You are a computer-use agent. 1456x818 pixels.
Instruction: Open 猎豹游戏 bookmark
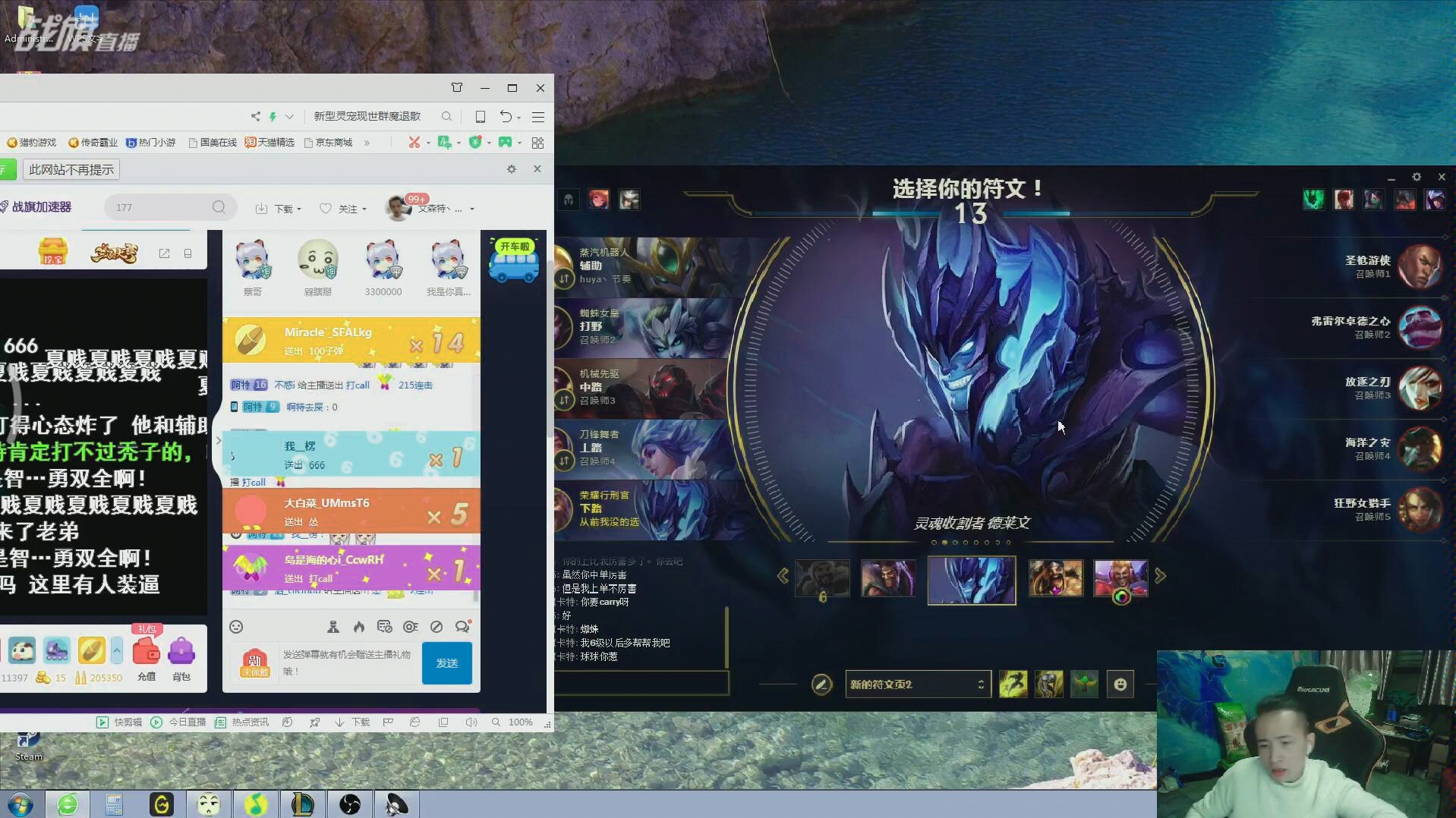click(32, 143)
